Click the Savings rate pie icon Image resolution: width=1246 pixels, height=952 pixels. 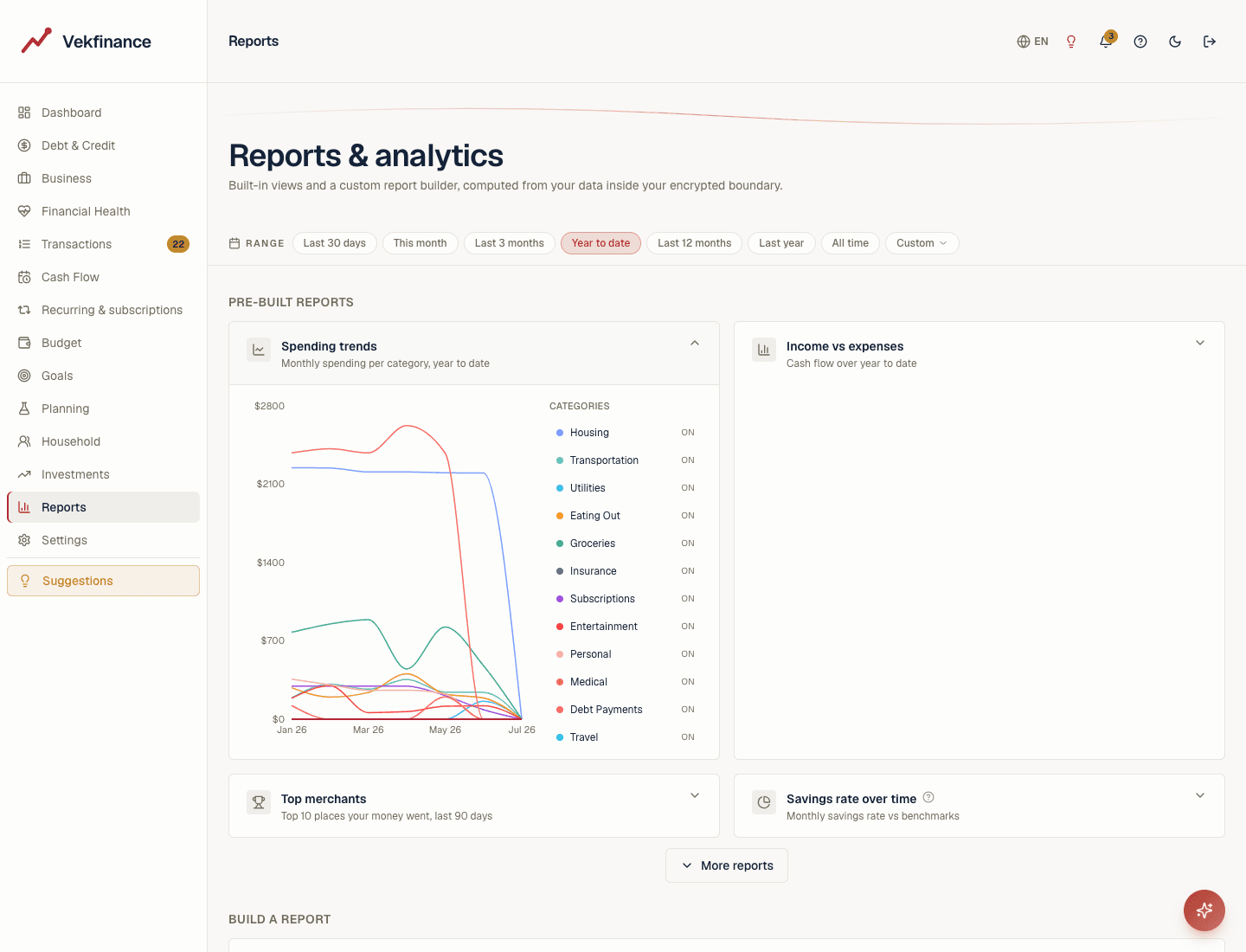coord(764,802)
